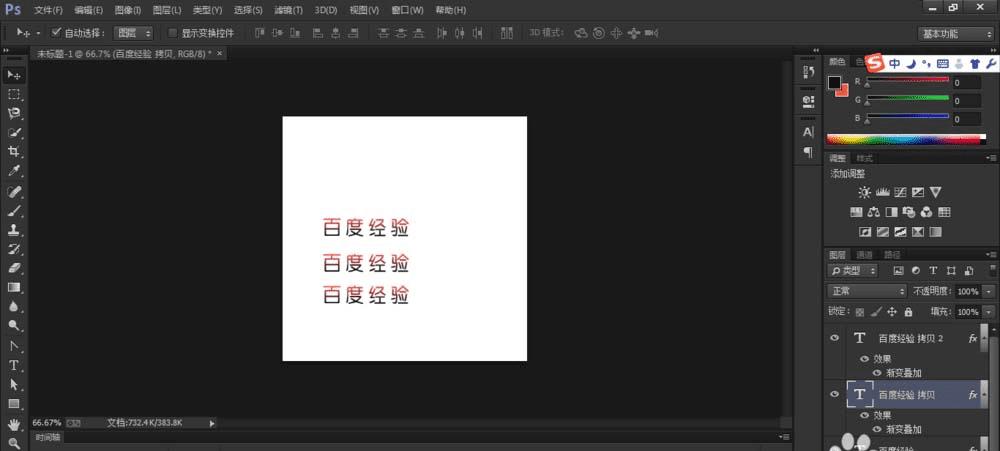Screen dimensions: 1000x451
Task: Select the Eyedropper tool
Action: tap(14, 171)
